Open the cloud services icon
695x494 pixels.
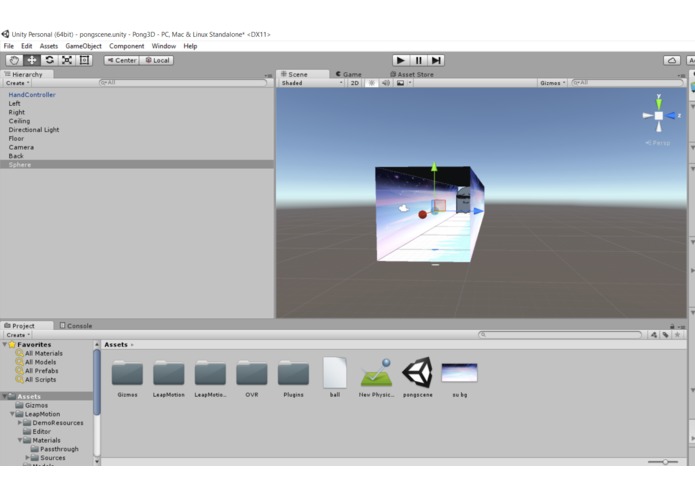pyautogui.click(x=672, y=60)
